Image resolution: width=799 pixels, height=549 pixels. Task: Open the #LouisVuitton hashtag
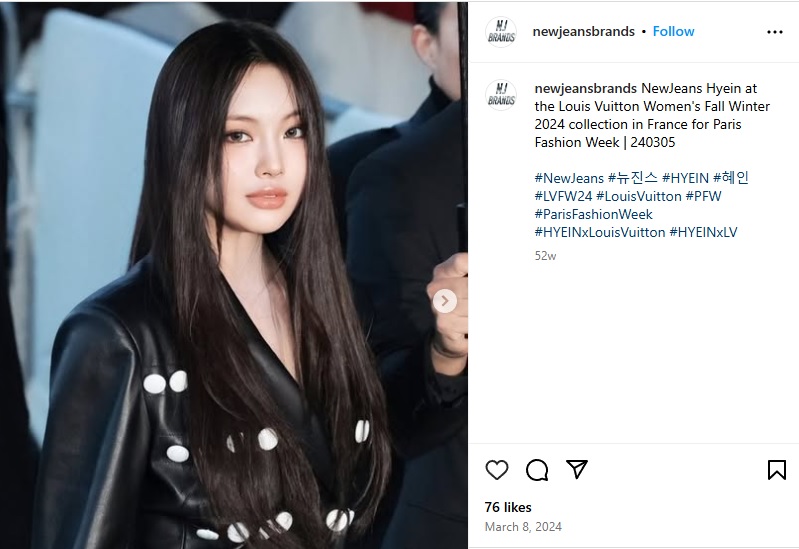click(x=638, y=196)
